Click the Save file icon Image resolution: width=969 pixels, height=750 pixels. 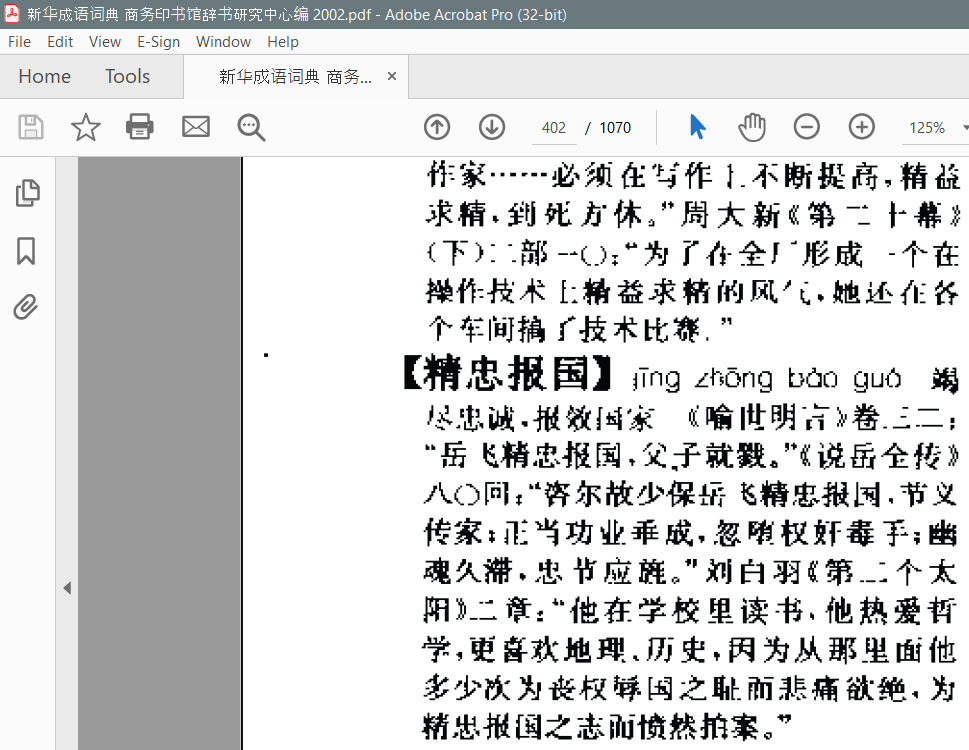[x=31, y=127]
